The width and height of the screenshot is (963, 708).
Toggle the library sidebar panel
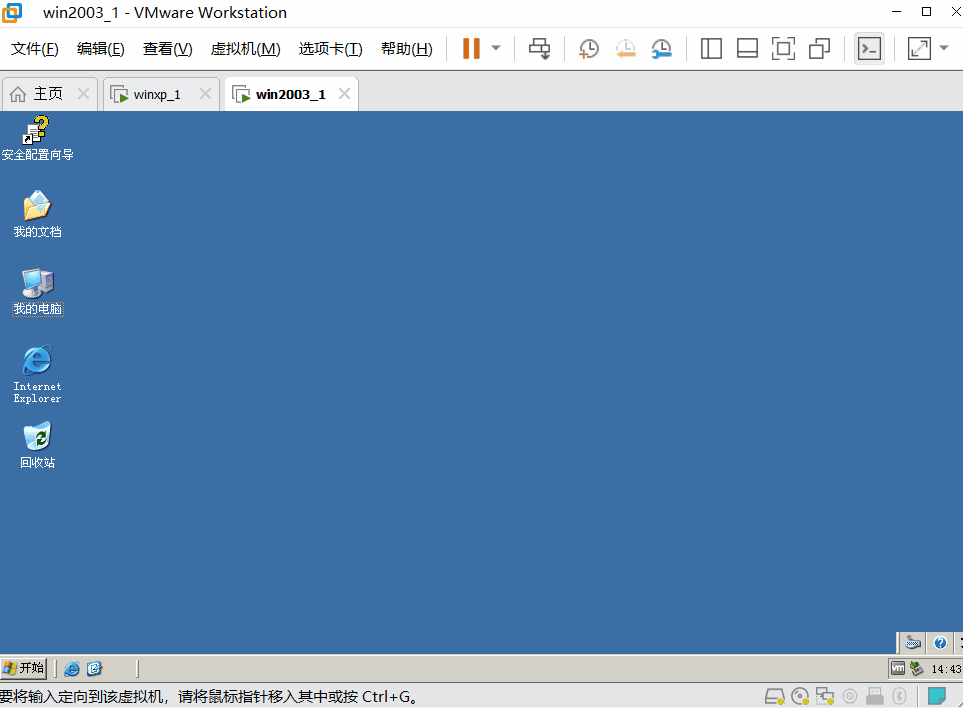pyautogui.click(x=711, y=49)
